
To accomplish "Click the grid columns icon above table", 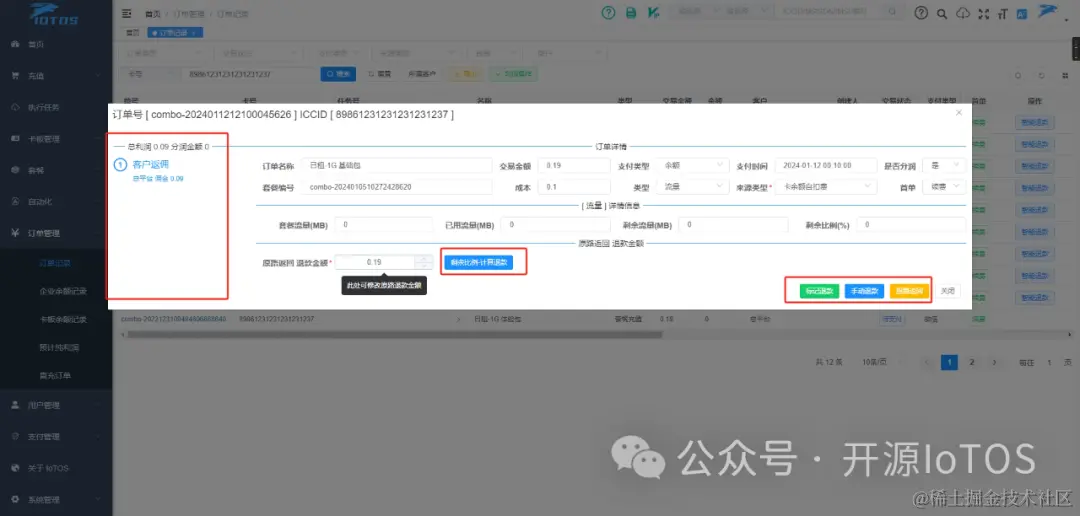I will pyautogui.click(x=1066, y=75).
